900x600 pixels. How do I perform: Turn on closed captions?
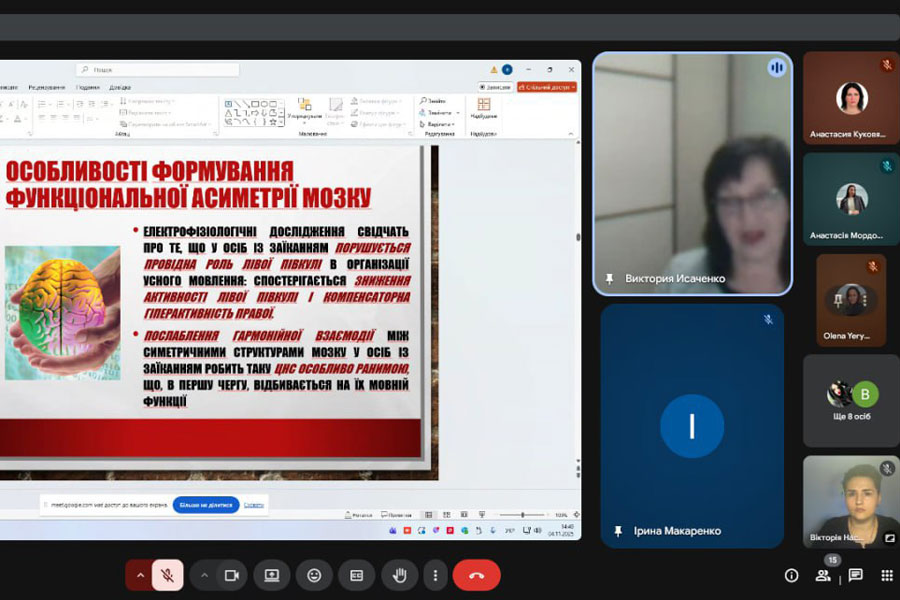point(356,575)
